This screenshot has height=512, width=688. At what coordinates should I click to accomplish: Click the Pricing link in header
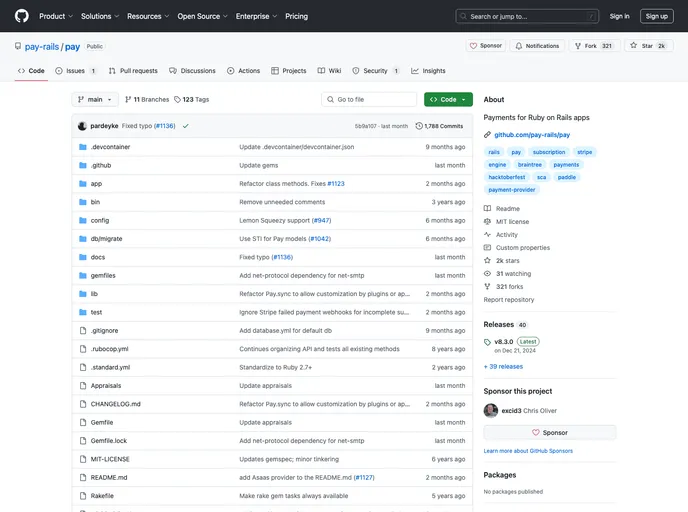pos(297,16)
